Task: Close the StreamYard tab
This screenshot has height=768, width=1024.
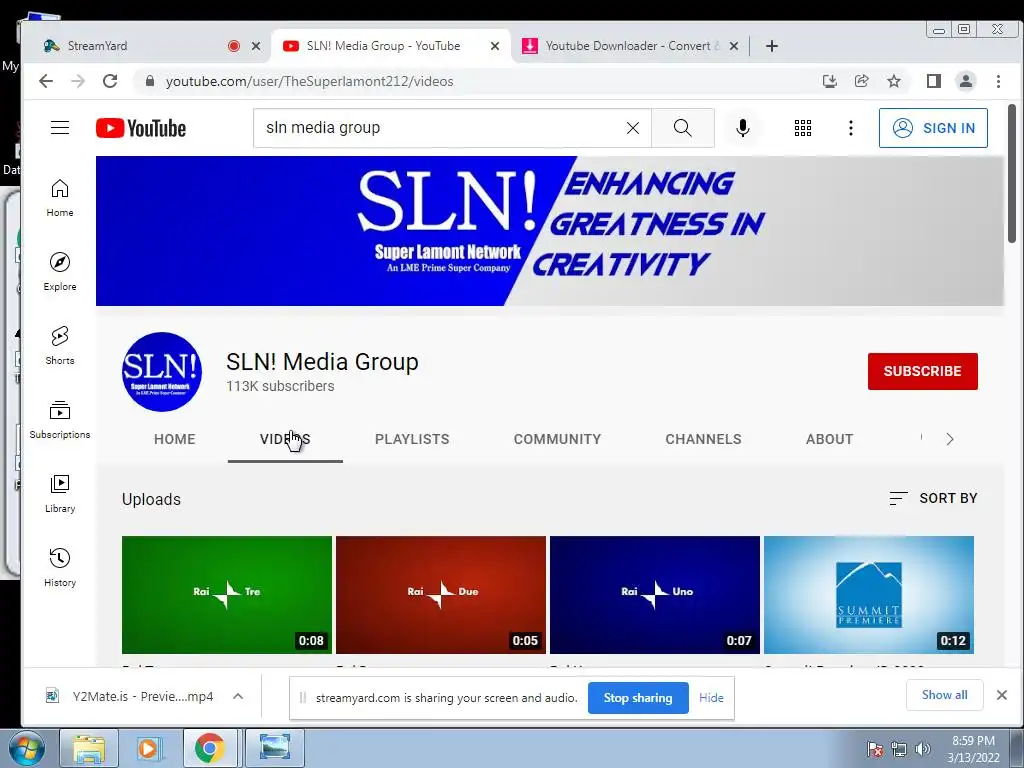Action: click(256, 46)
